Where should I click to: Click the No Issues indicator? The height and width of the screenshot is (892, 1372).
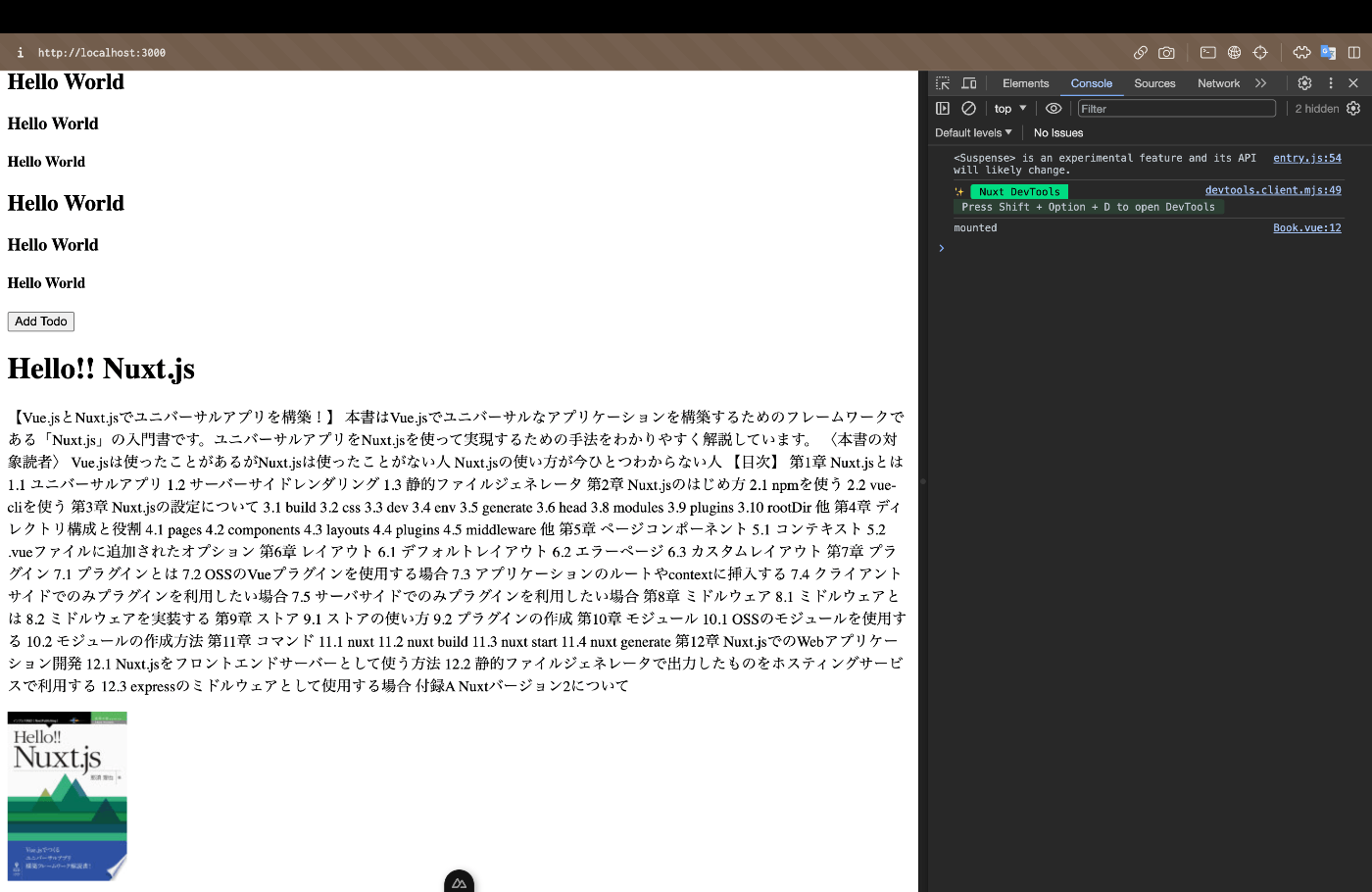[1058, 133]
